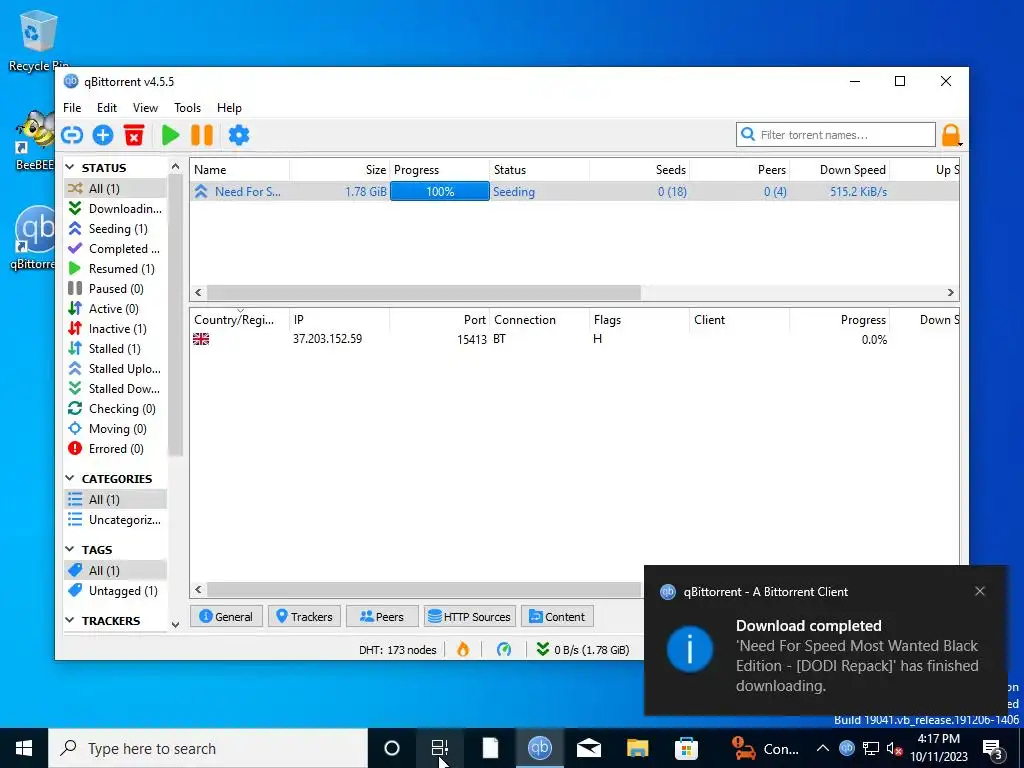Open Task View on the taskbar

pos(440,748)
